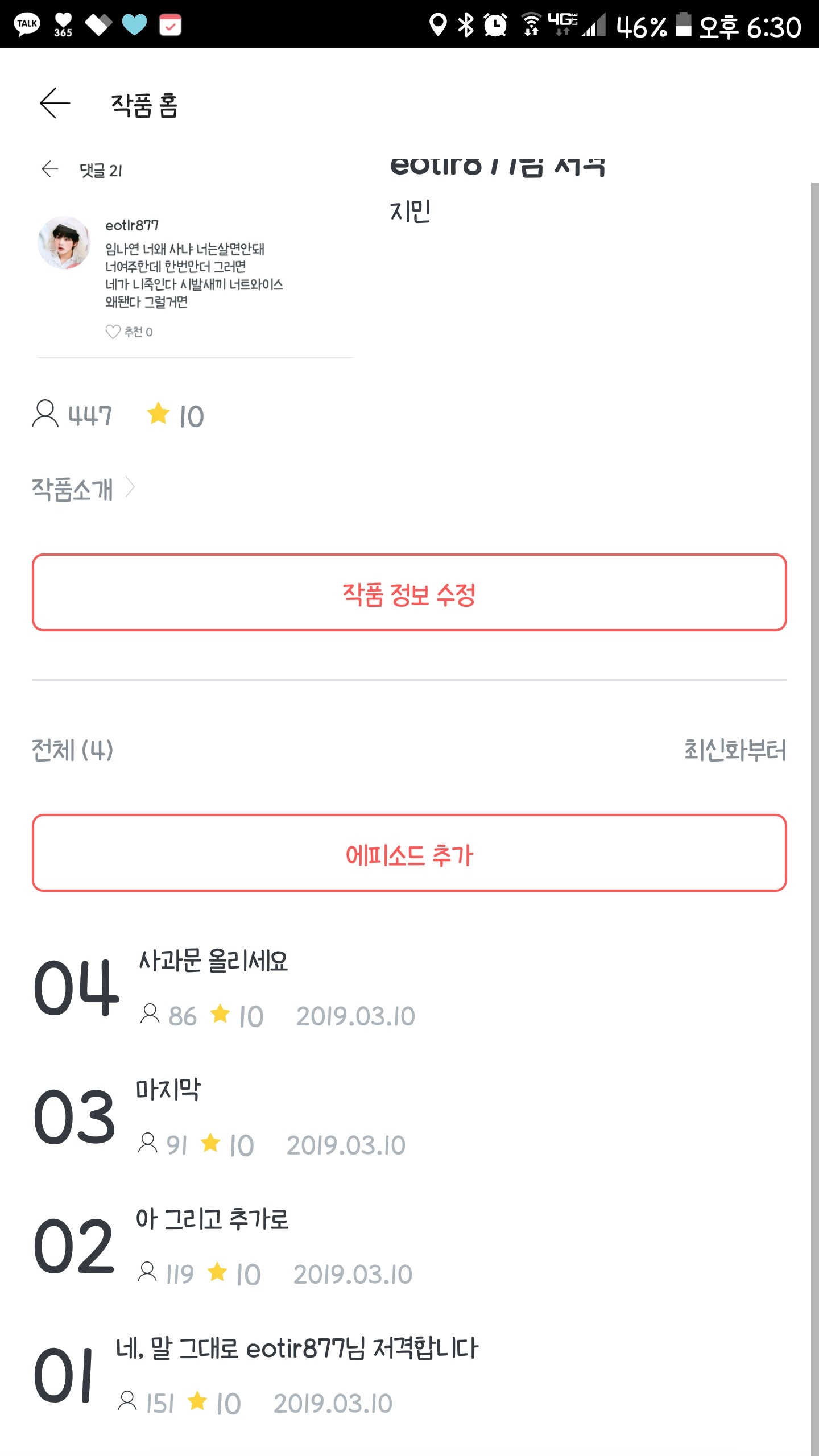Open the 최신화부터 sort order selector
This screenshot has width=819, height=1456.
[734, 750]
